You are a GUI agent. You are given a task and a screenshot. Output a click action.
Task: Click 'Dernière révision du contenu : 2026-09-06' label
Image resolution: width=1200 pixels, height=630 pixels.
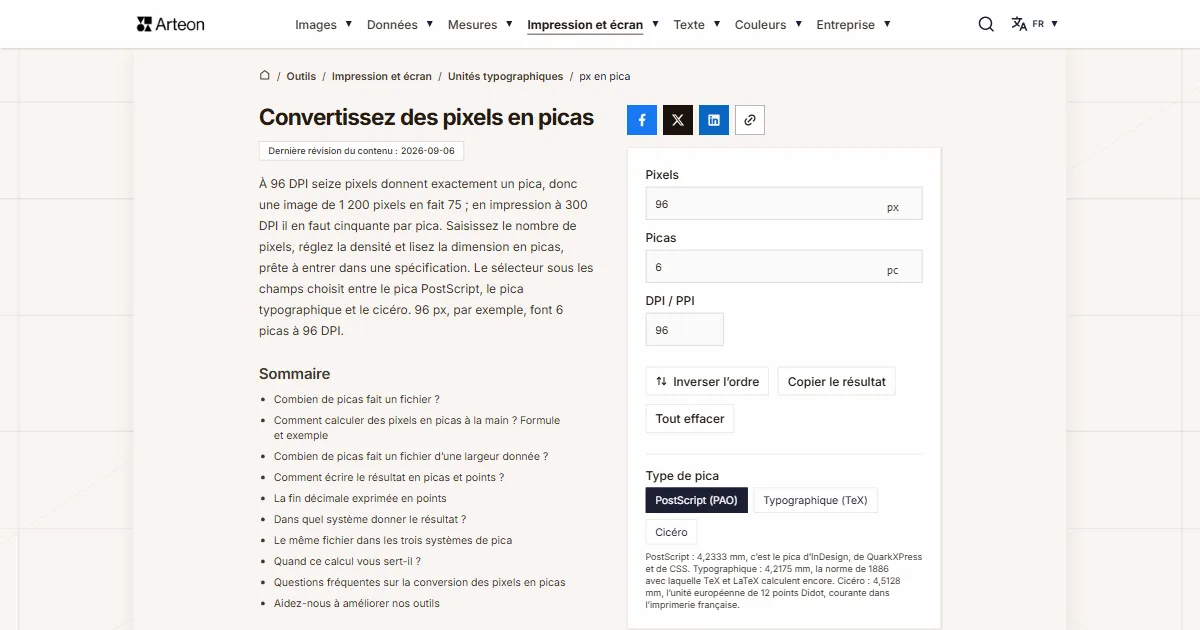click(361, 151)
